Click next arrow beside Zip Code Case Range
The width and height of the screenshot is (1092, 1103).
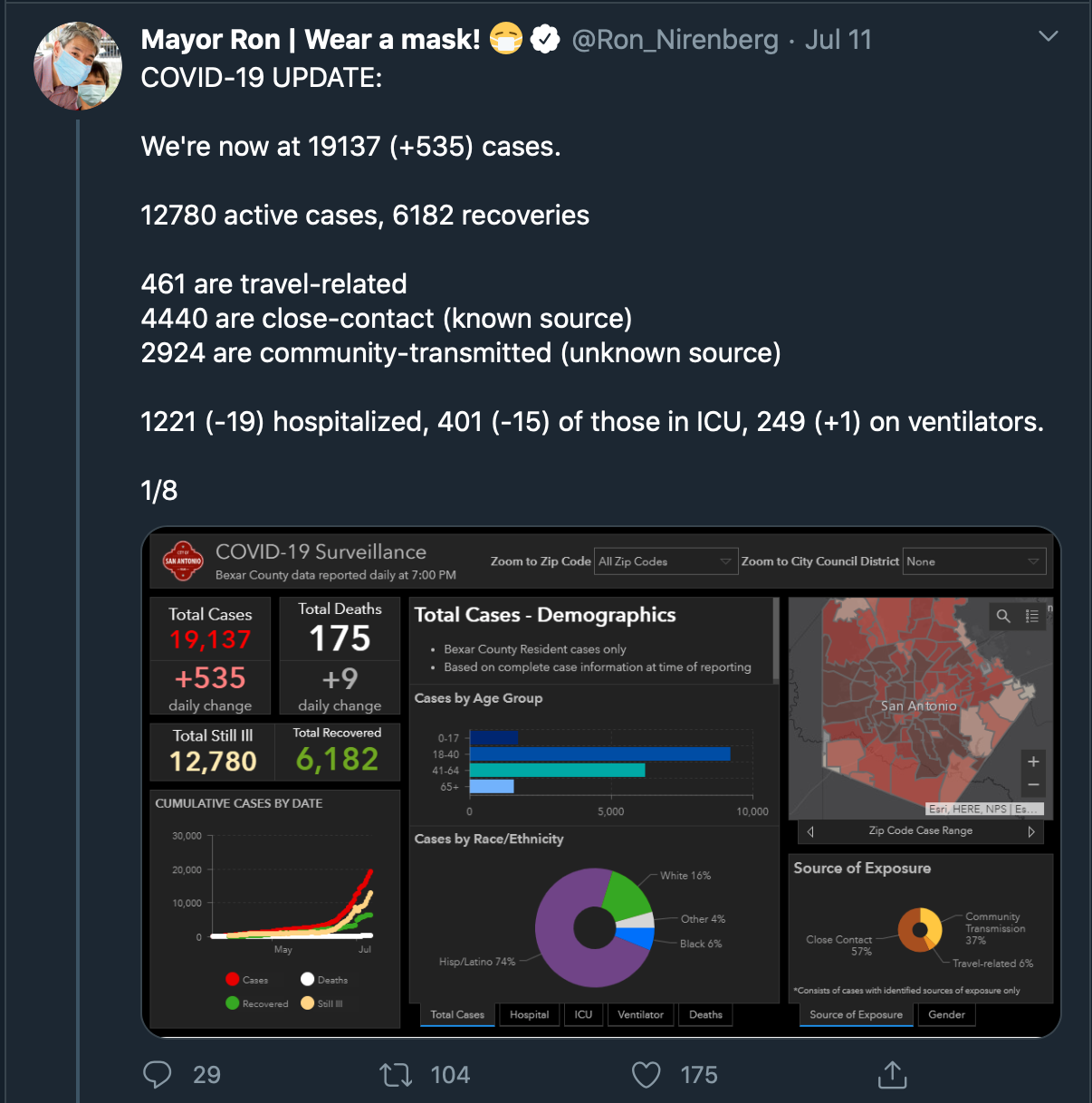point(1031,831)
